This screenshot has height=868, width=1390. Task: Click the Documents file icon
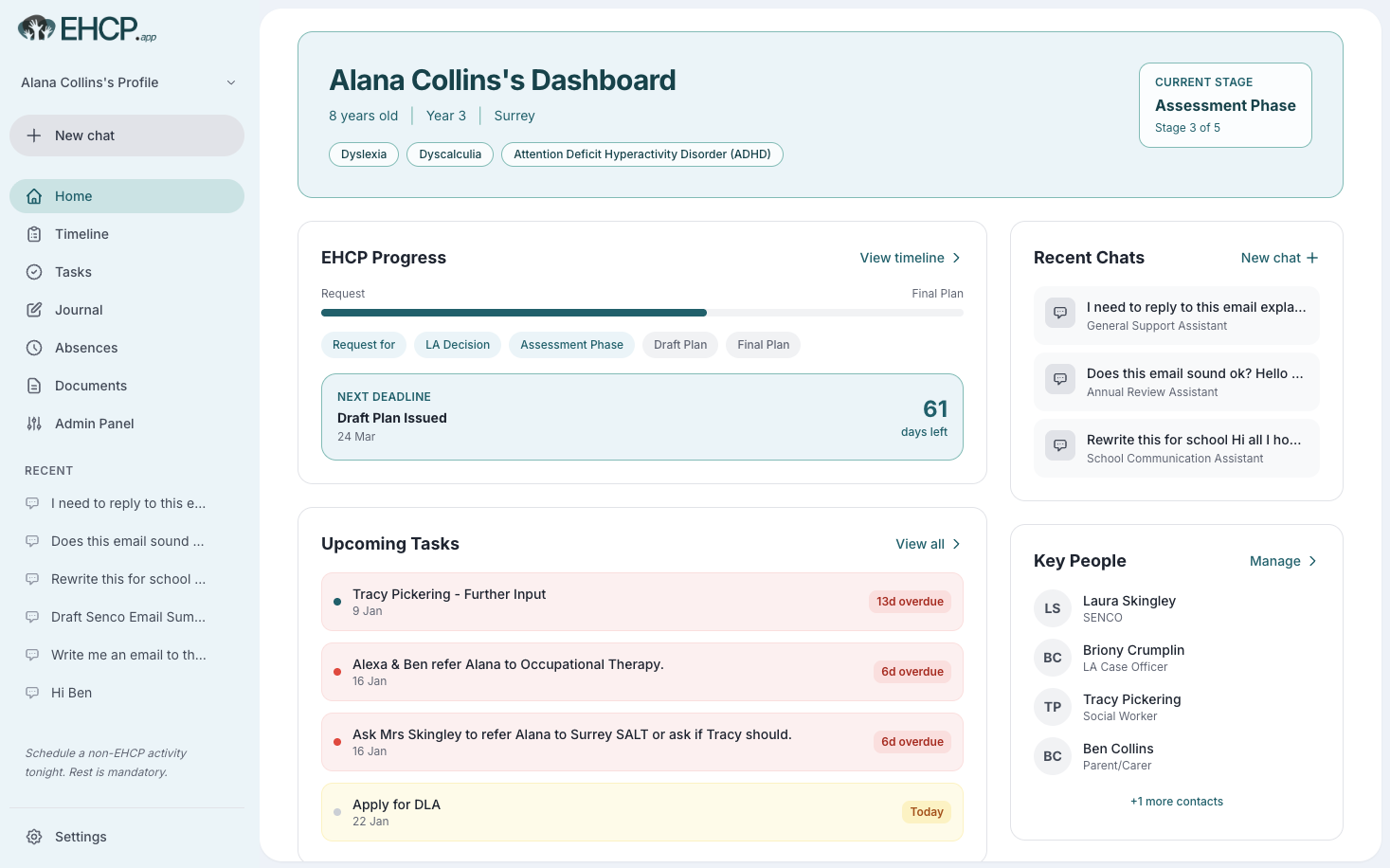(x=34, y=386)
